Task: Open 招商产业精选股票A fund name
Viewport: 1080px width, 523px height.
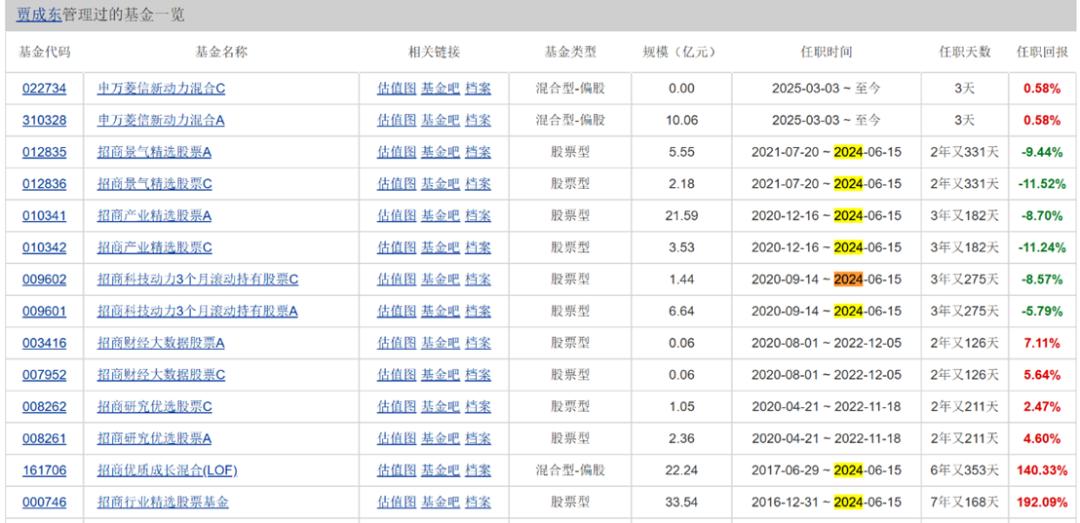Action: point(154,216)
